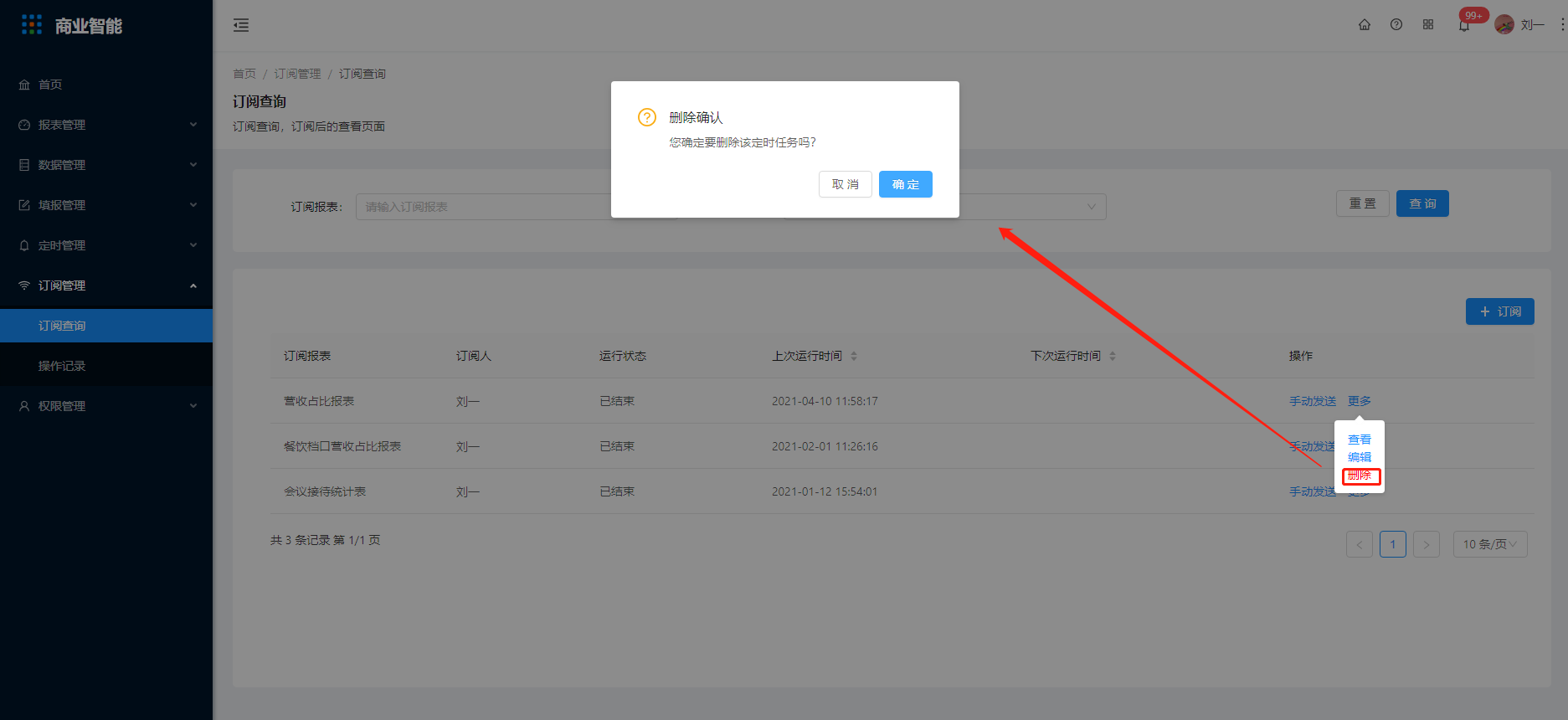The height and width of the screenshot is (720, 1568).
Task: Click the 商业智能 grid logo icon
Action: point(32,25)
